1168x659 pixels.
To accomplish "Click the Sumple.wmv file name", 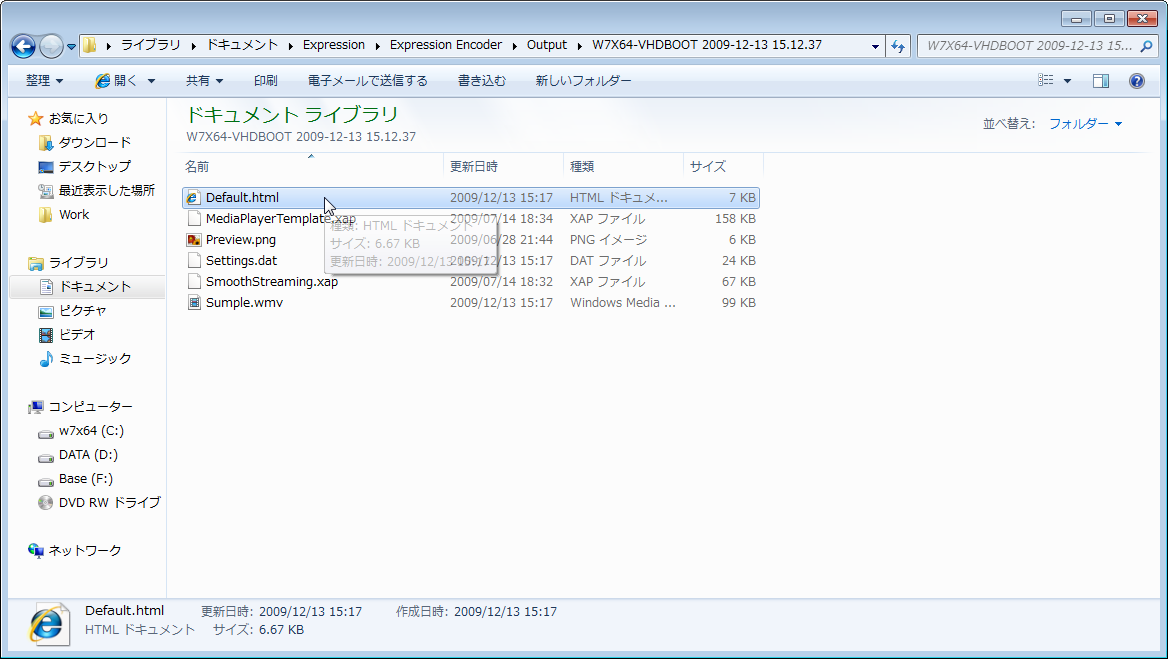I will pos(244,302).
